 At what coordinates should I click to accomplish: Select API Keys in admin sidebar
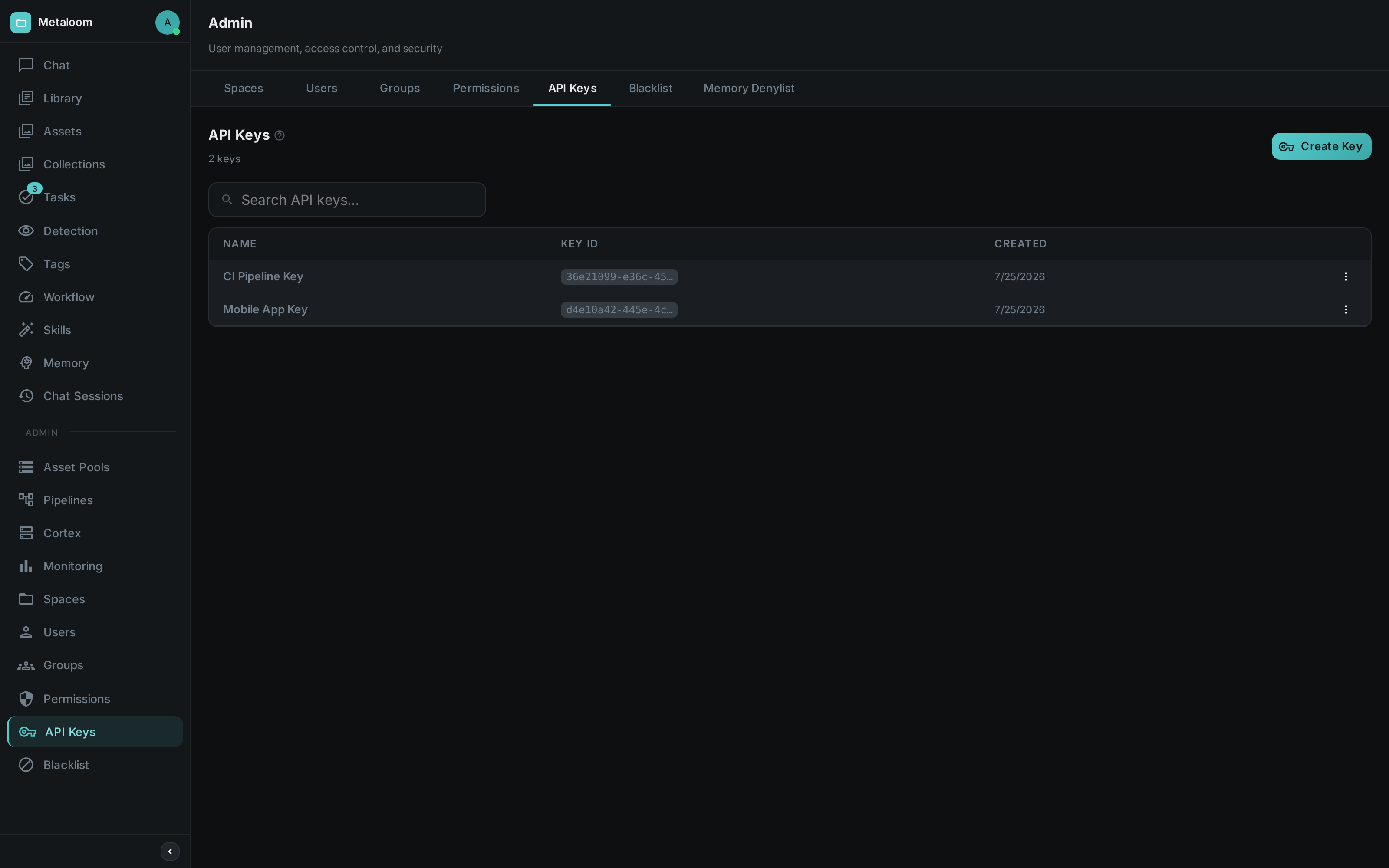[95, 732]
